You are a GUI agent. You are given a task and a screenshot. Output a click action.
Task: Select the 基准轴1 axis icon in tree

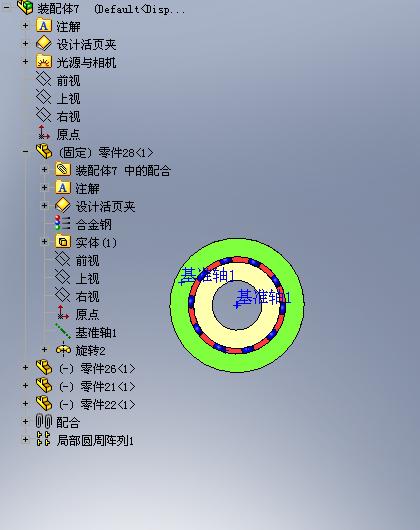tap(63, 331)
